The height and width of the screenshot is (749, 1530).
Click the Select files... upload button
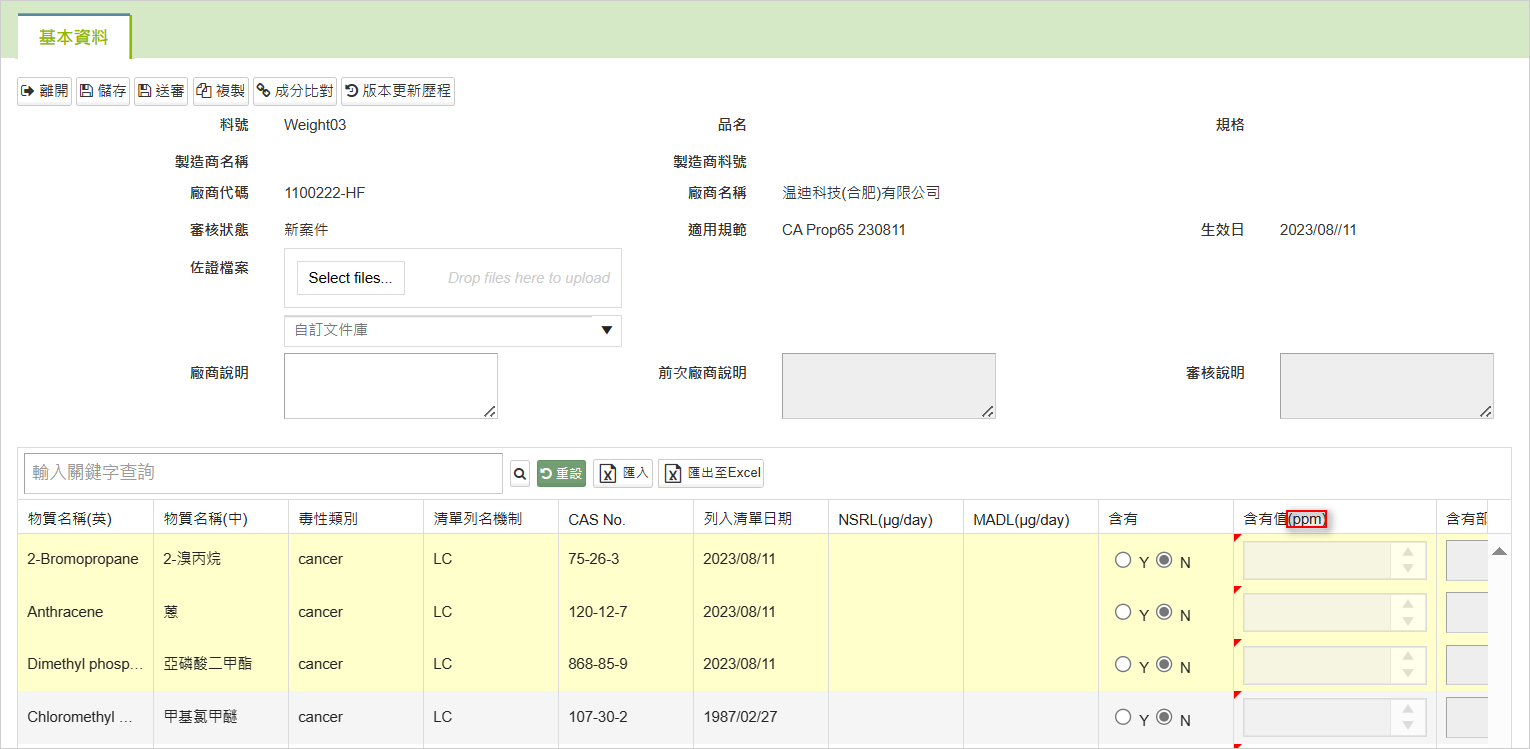(x=351, y=278)
